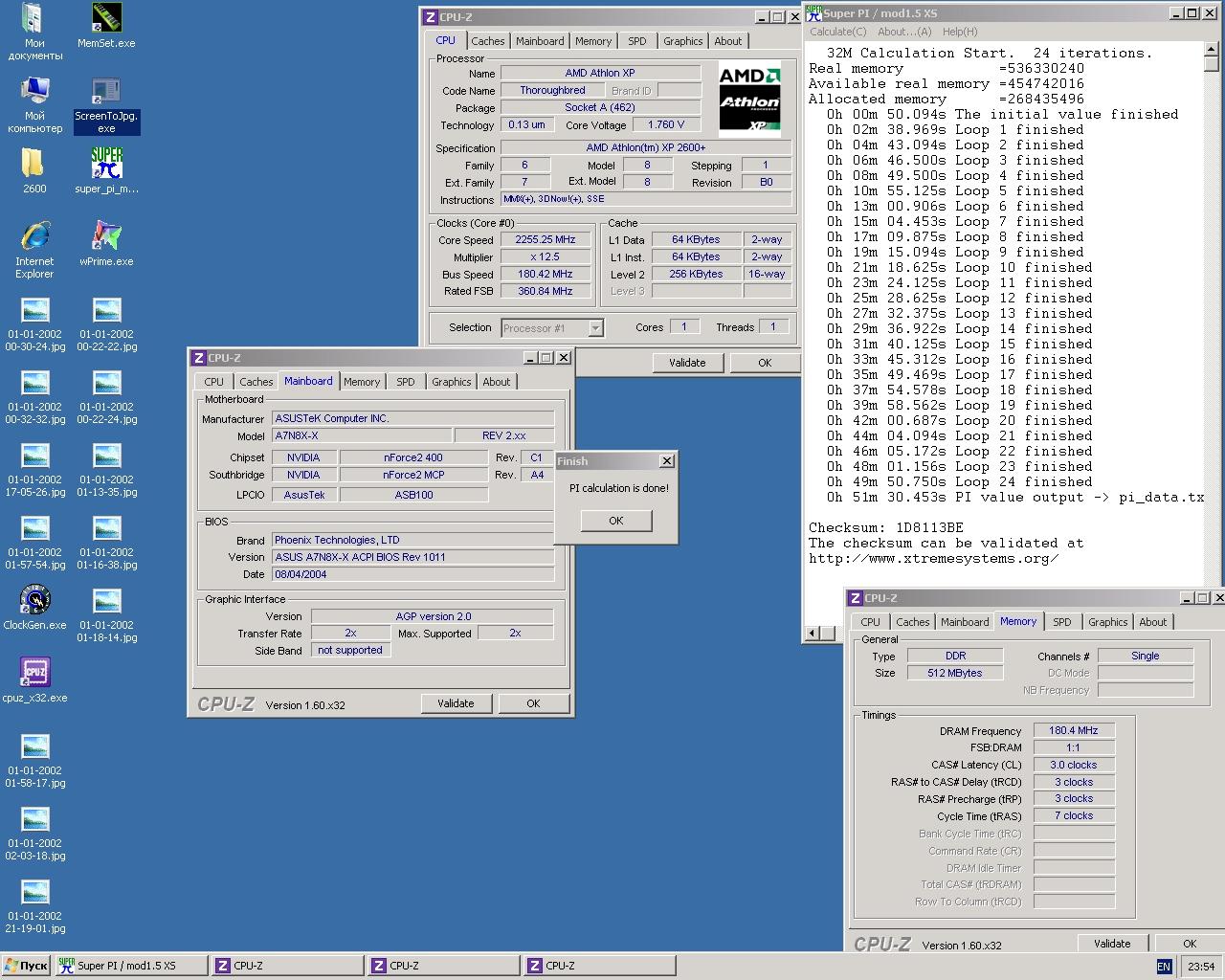Image resolution: width=1225 pixels, height=980 pixels.
Task: Open SPD tab in Mainboard CPU-Z window
Action: click(406, 382)
